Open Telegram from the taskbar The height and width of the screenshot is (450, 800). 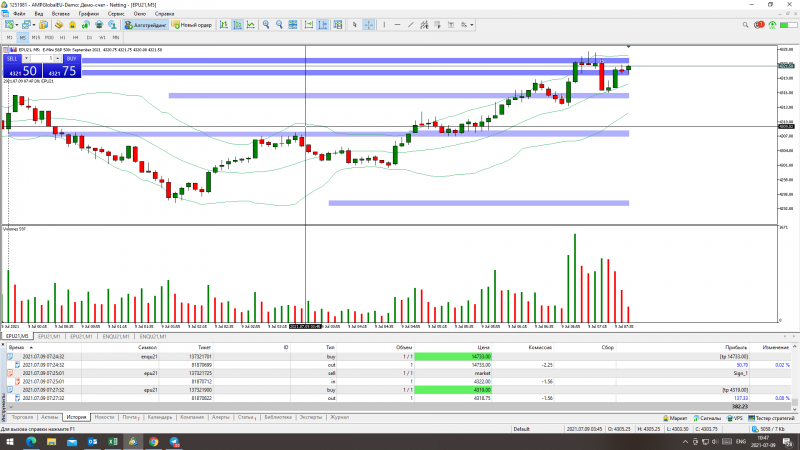(174, 441)
